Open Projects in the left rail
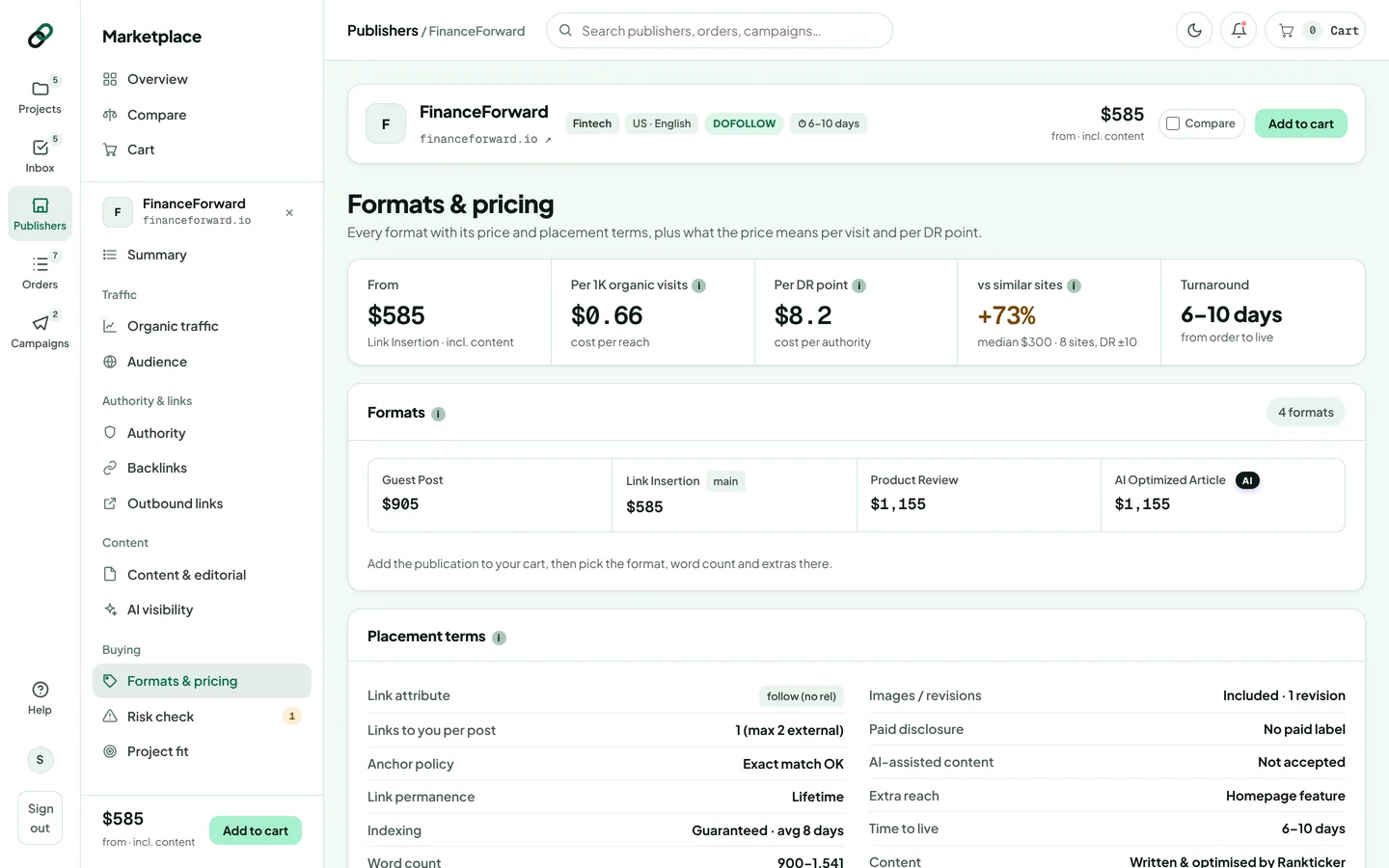Image resolution: width=1389 pixels, height=868 pixels. 40,96
